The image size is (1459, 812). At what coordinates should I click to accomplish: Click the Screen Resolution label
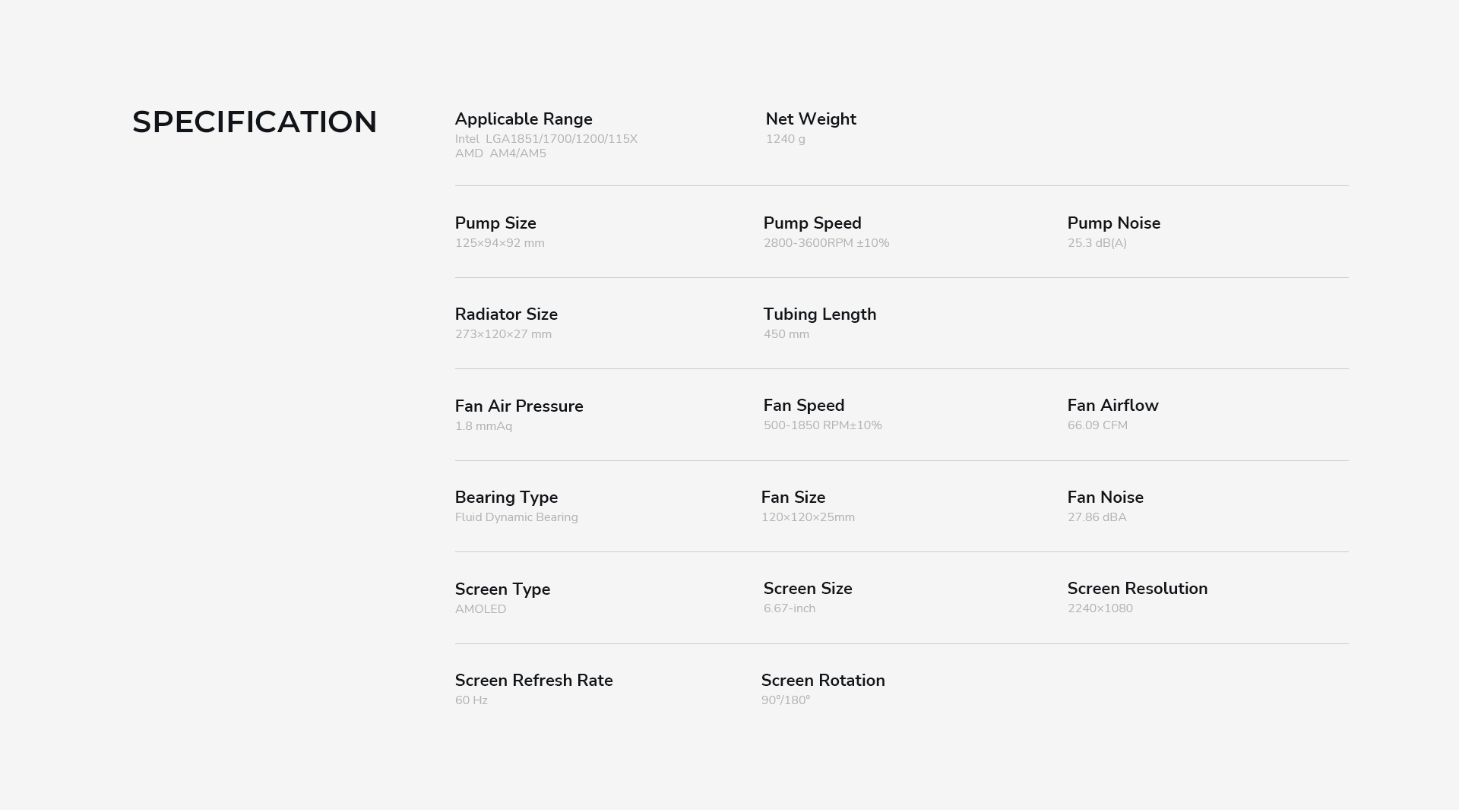[x=1137, y=589]
